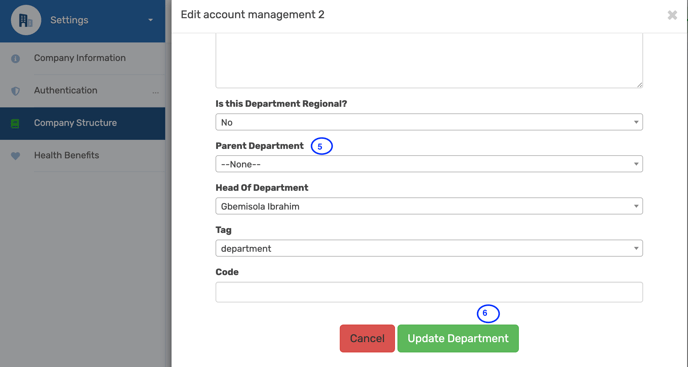Screen dimensions: 688x367
Task: Click the 'Head Of Department' label
Action: click(x=262, y=187)
